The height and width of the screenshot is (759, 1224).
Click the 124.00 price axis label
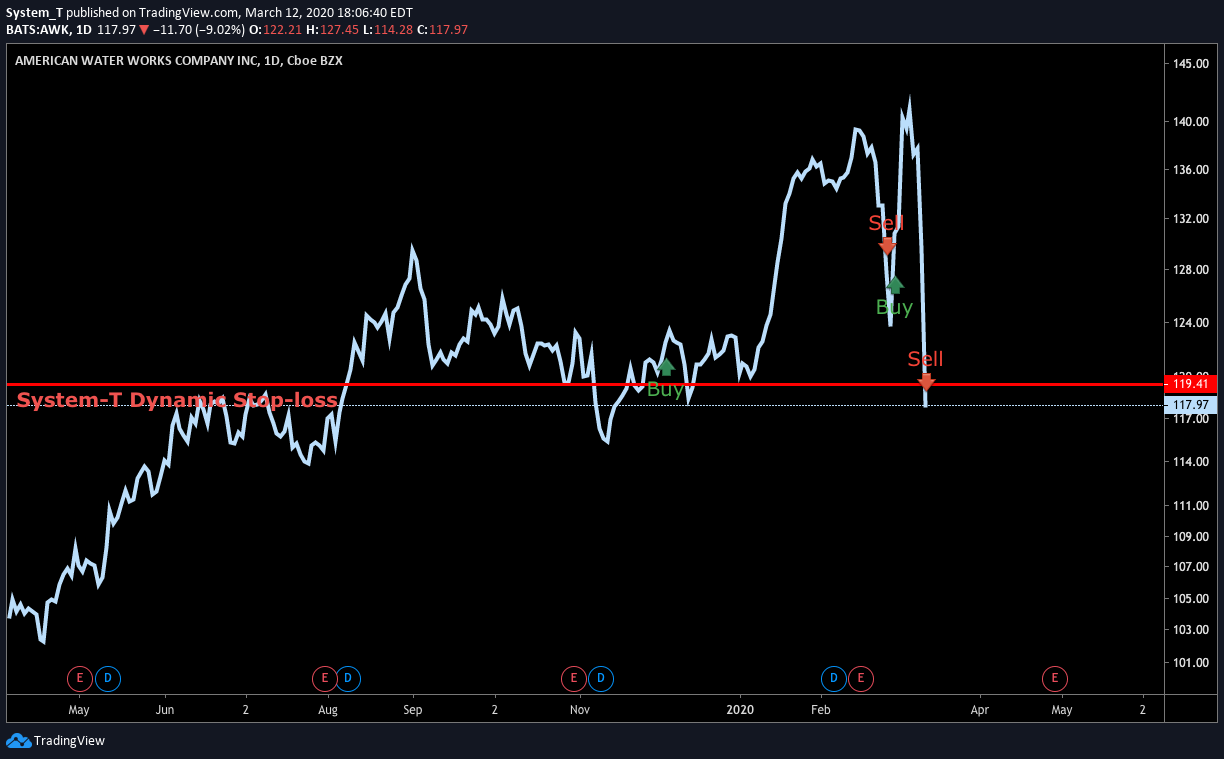1192,324
